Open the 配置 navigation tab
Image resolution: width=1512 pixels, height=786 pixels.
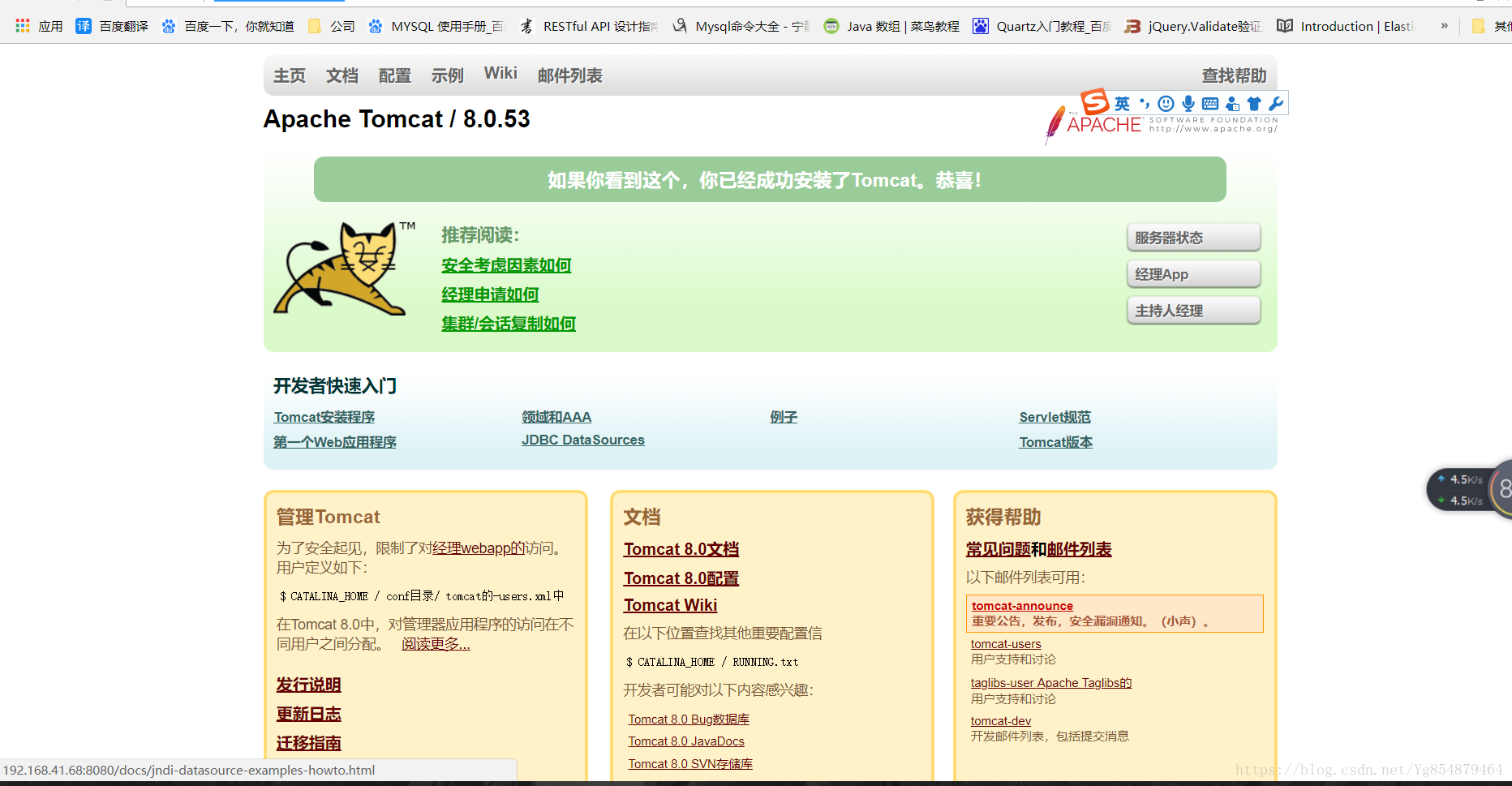click(x=395, y=75)
